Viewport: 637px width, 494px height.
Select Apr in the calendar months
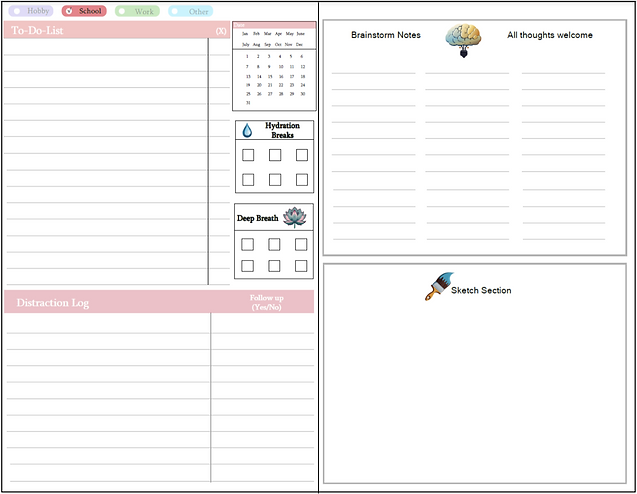click(278, 34)
